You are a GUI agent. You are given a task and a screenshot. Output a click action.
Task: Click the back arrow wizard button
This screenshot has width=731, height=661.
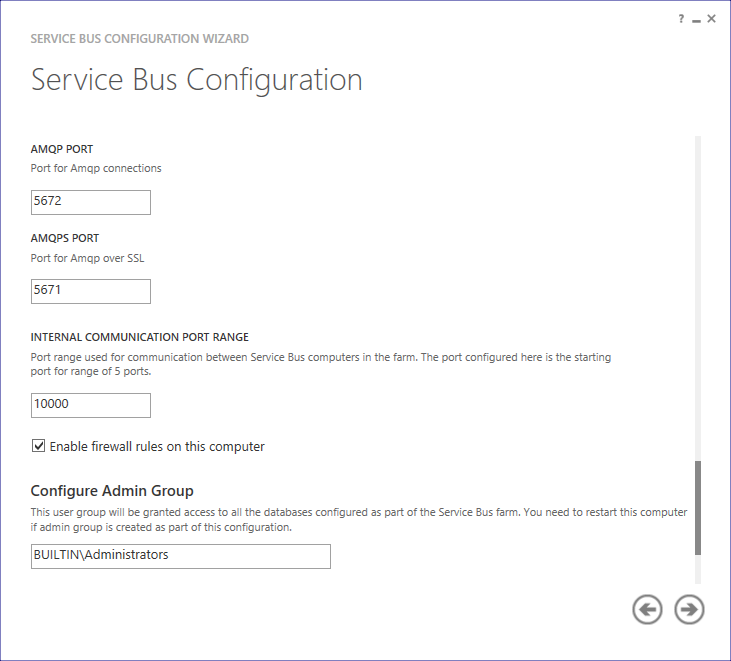[x=647, y=609]
